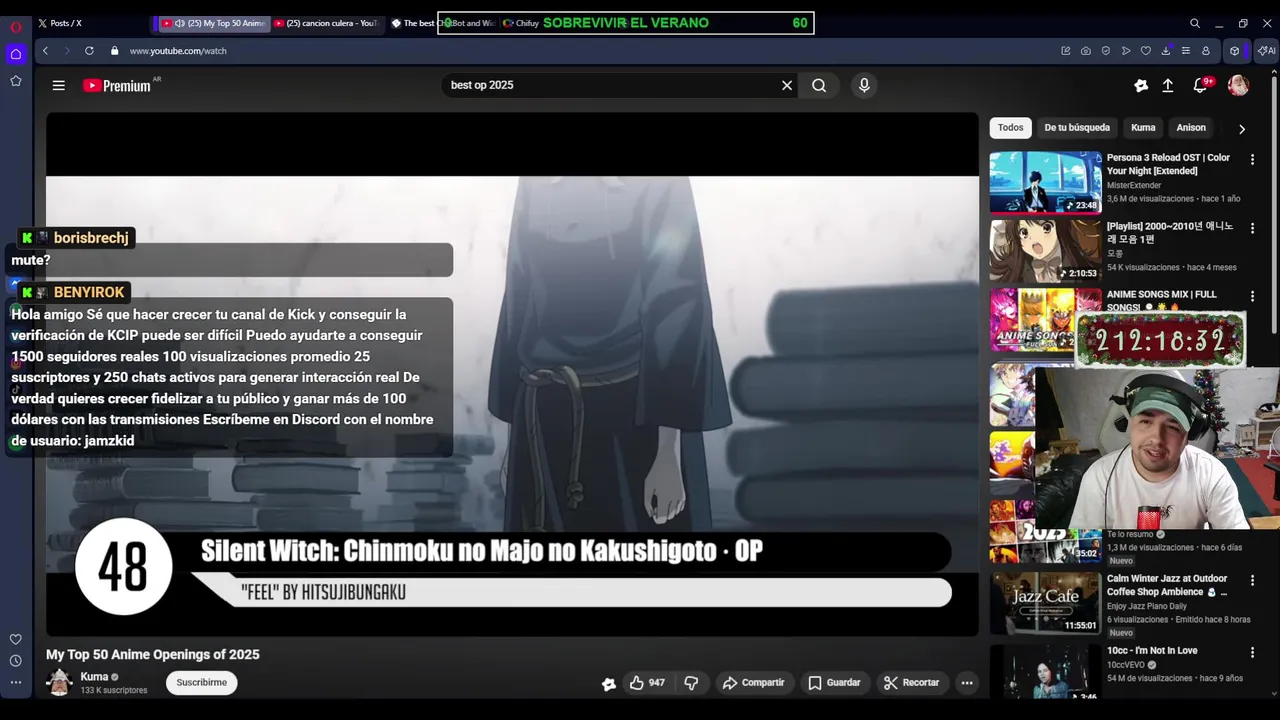Open options menu for 2000~2010 playlist
Viewport: 1280px width, 720px height.
tap(1252, 229)
